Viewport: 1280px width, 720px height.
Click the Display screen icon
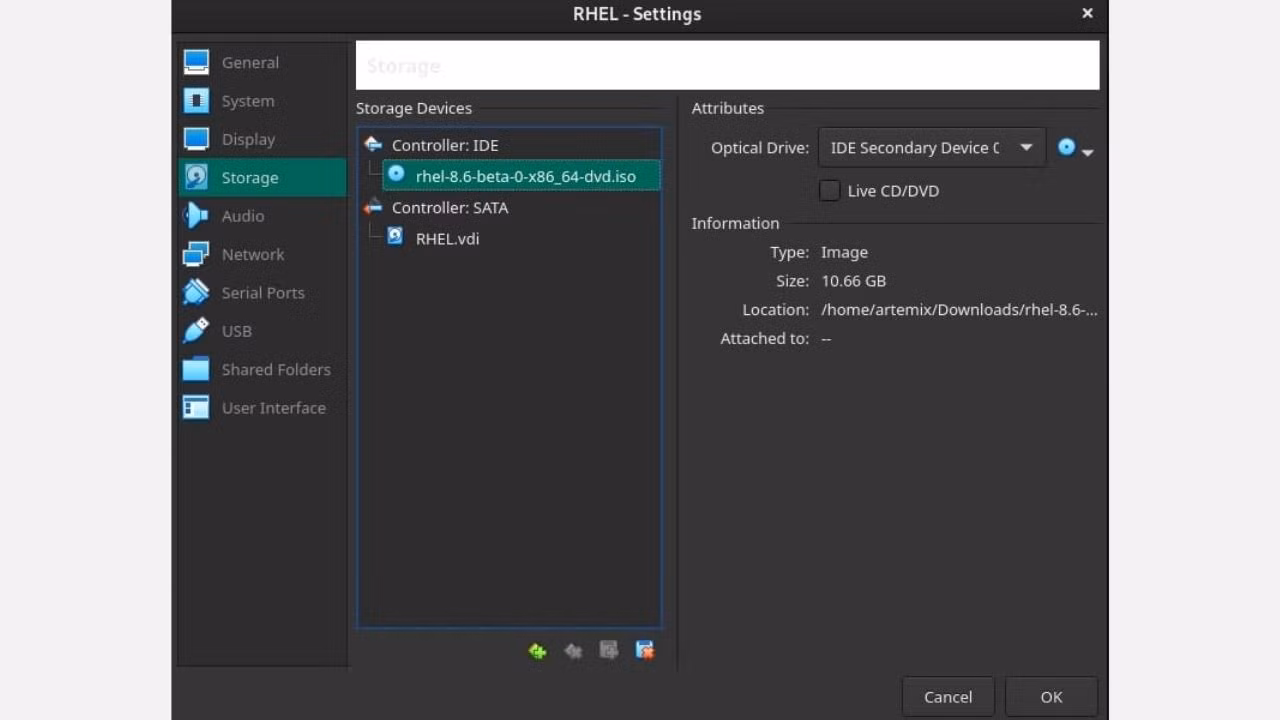click(196, 139)
